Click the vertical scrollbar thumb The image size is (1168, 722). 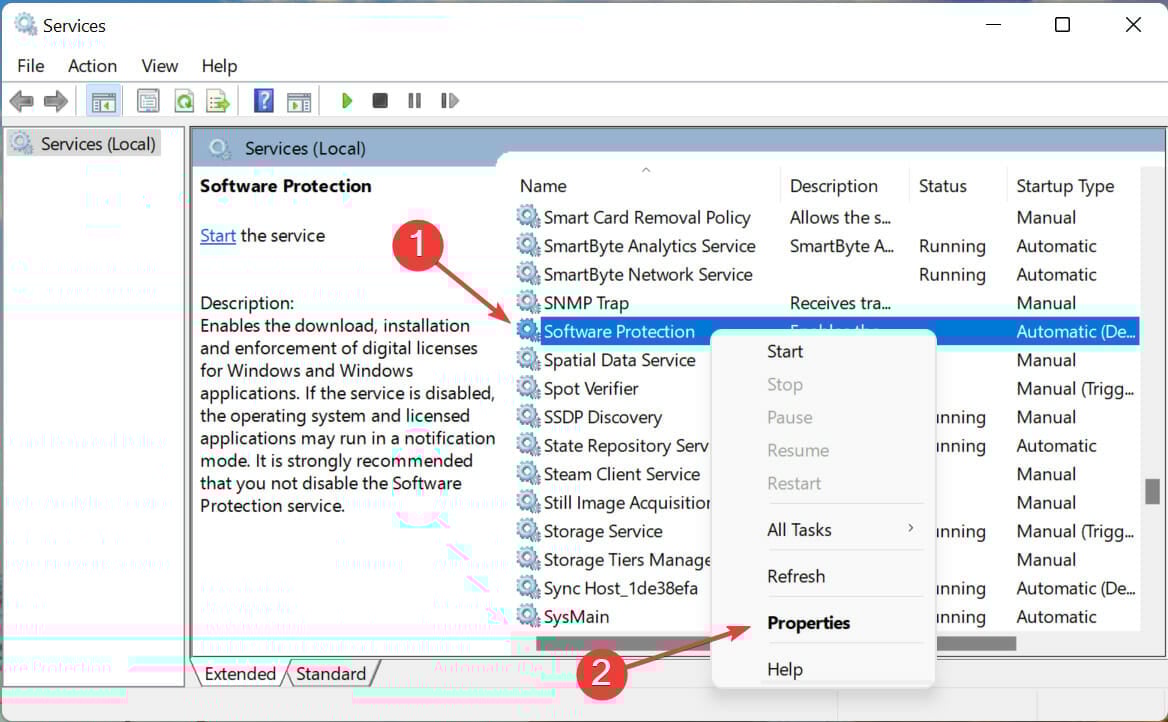1152,491
